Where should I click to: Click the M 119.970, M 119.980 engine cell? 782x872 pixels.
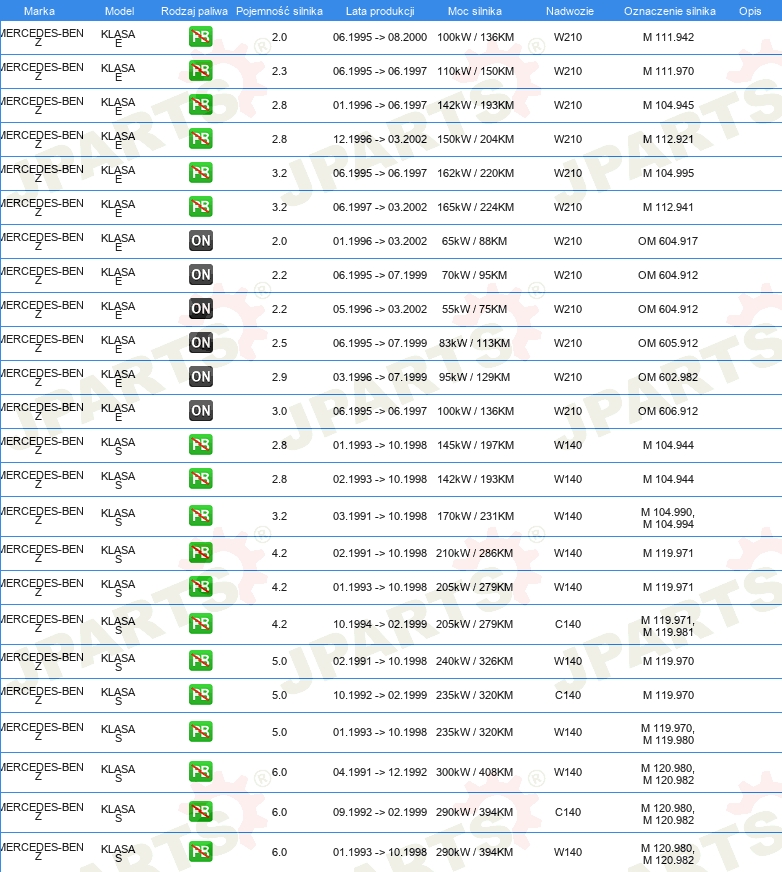point(668,734)
